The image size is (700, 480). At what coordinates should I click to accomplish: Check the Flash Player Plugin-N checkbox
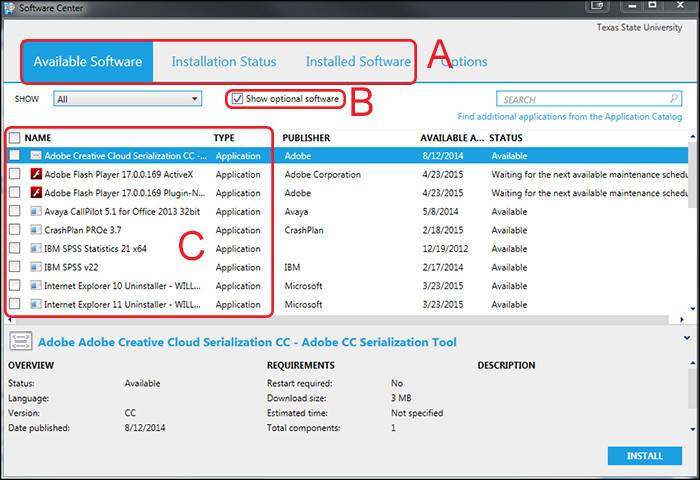coord(14,192)
